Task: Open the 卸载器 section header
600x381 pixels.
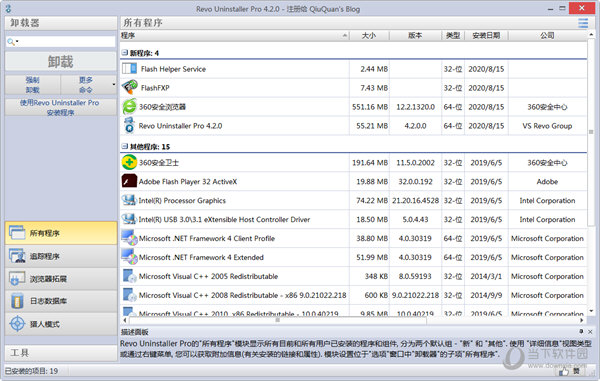Action: point(61,23)
